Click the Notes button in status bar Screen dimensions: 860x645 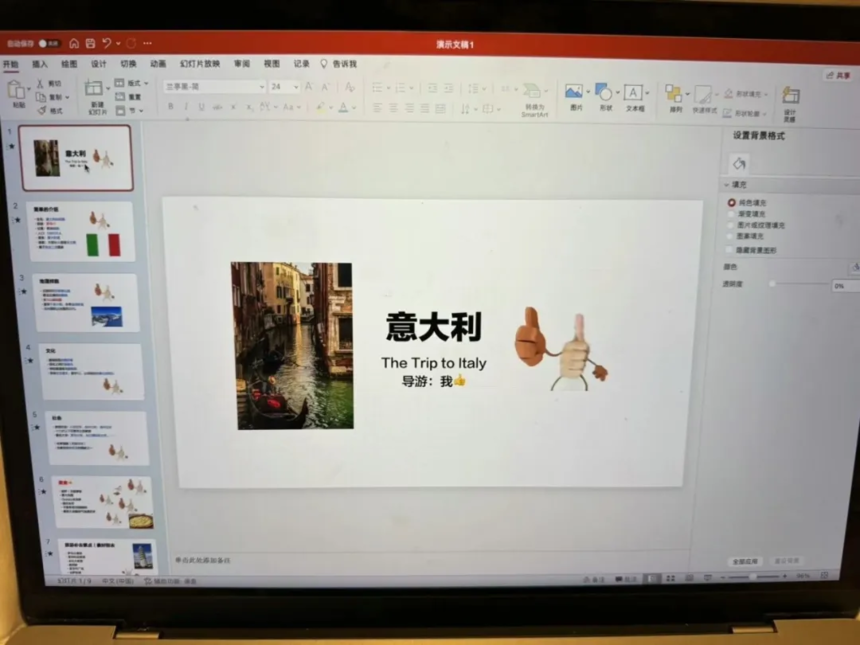[x=594, y=579]
